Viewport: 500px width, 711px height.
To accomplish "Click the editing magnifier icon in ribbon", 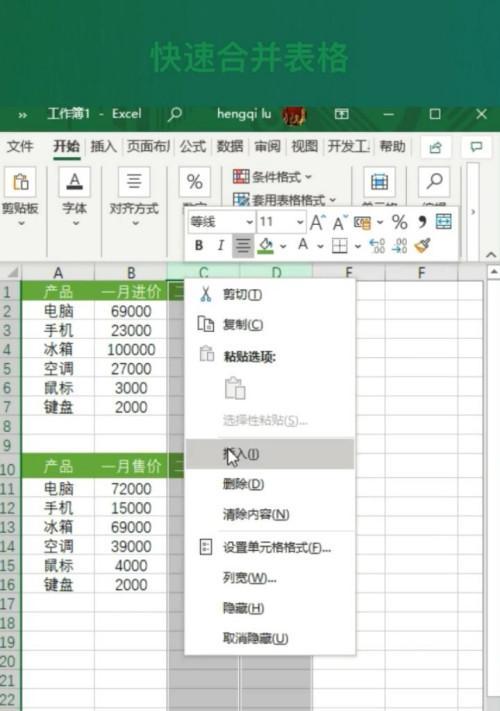I will [434, 182].
